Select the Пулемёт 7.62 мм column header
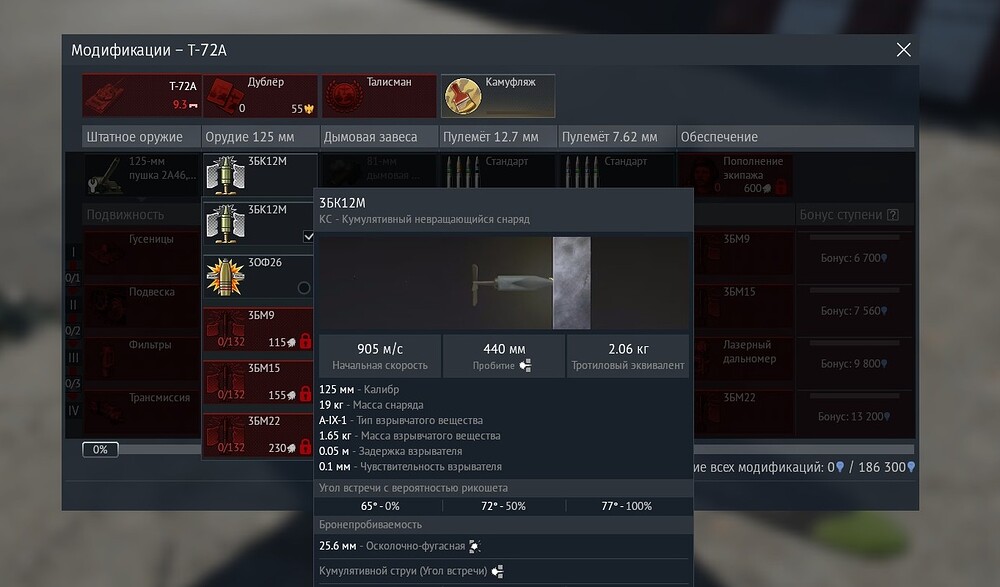The image size is (1000, 587). pos(616,137)
